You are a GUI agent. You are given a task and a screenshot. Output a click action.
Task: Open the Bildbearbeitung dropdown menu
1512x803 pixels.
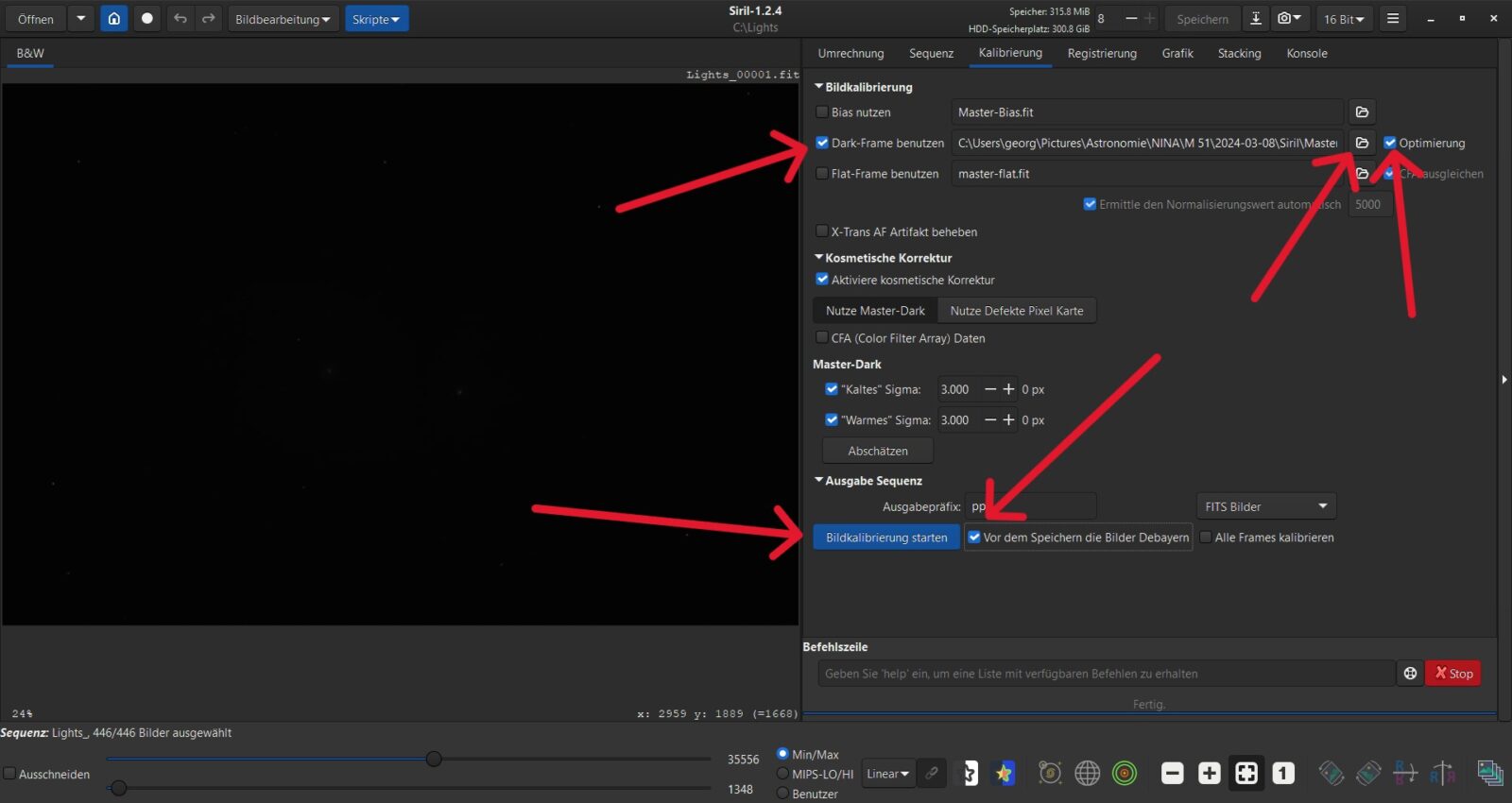pyautogui.click(x=283, y=19)
